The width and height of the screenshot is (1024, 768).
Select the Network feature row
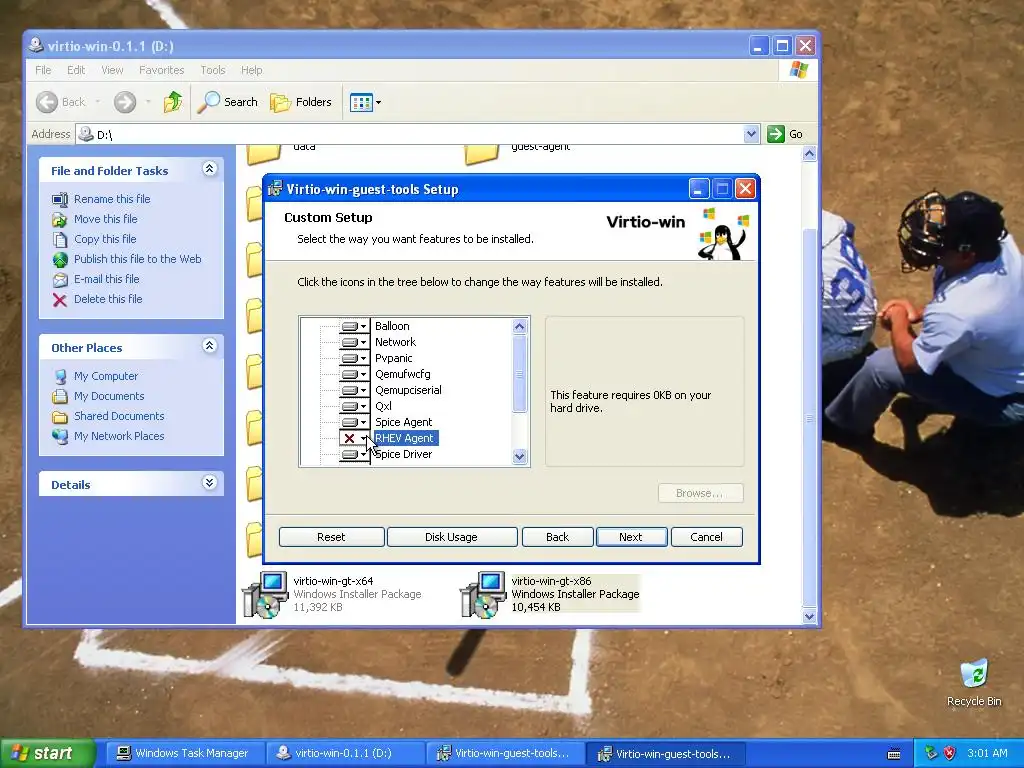[395, 342]
